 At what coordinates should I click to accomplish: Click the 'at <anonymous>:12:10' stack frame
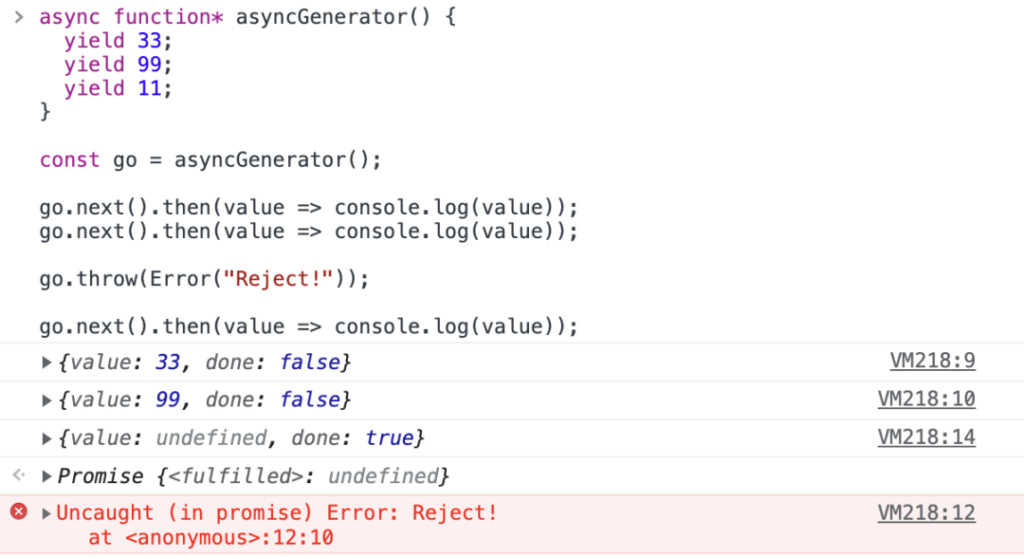211,538
